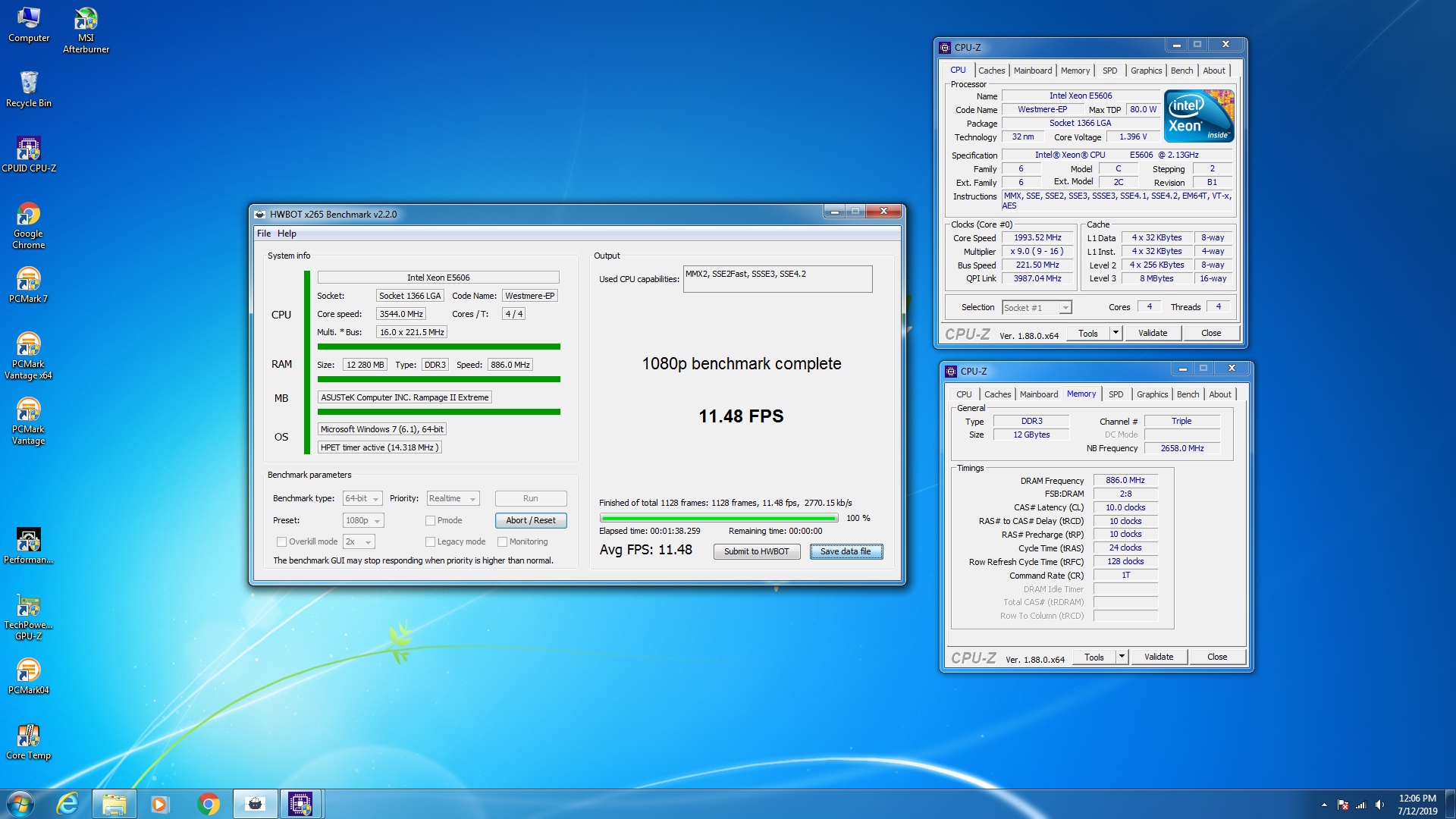Image resolution: width=1456 pixels, height=819 pixels.
Task: Click Validate in upper CPU-Z window
Action: [1153, 333]
